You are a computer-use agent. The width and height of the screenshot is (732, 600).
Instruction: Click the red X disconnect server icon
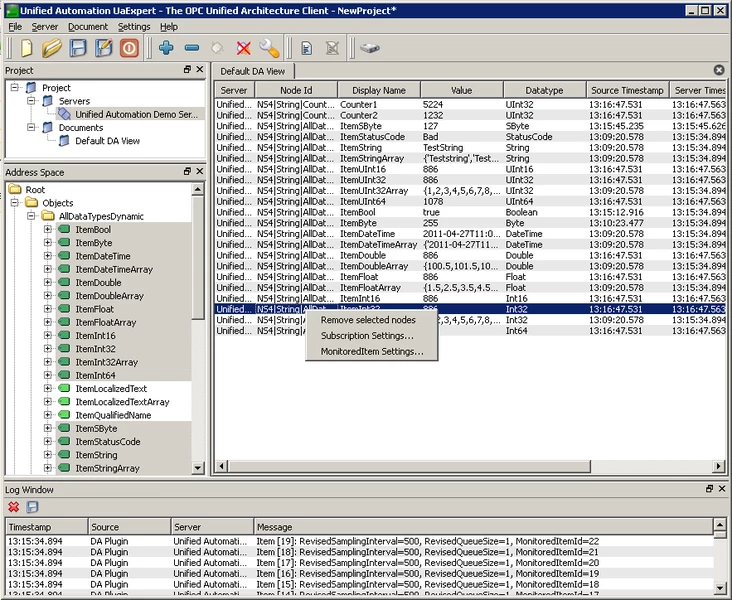click(x=243, y=48)
